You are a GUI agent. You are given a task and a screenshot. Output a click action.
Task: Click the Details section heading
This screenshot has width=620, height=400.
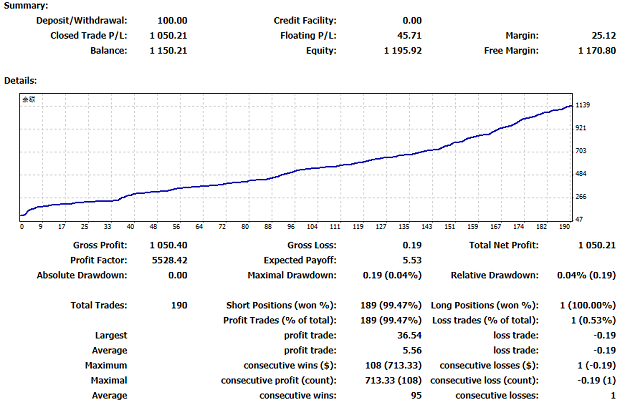(22, 78)
